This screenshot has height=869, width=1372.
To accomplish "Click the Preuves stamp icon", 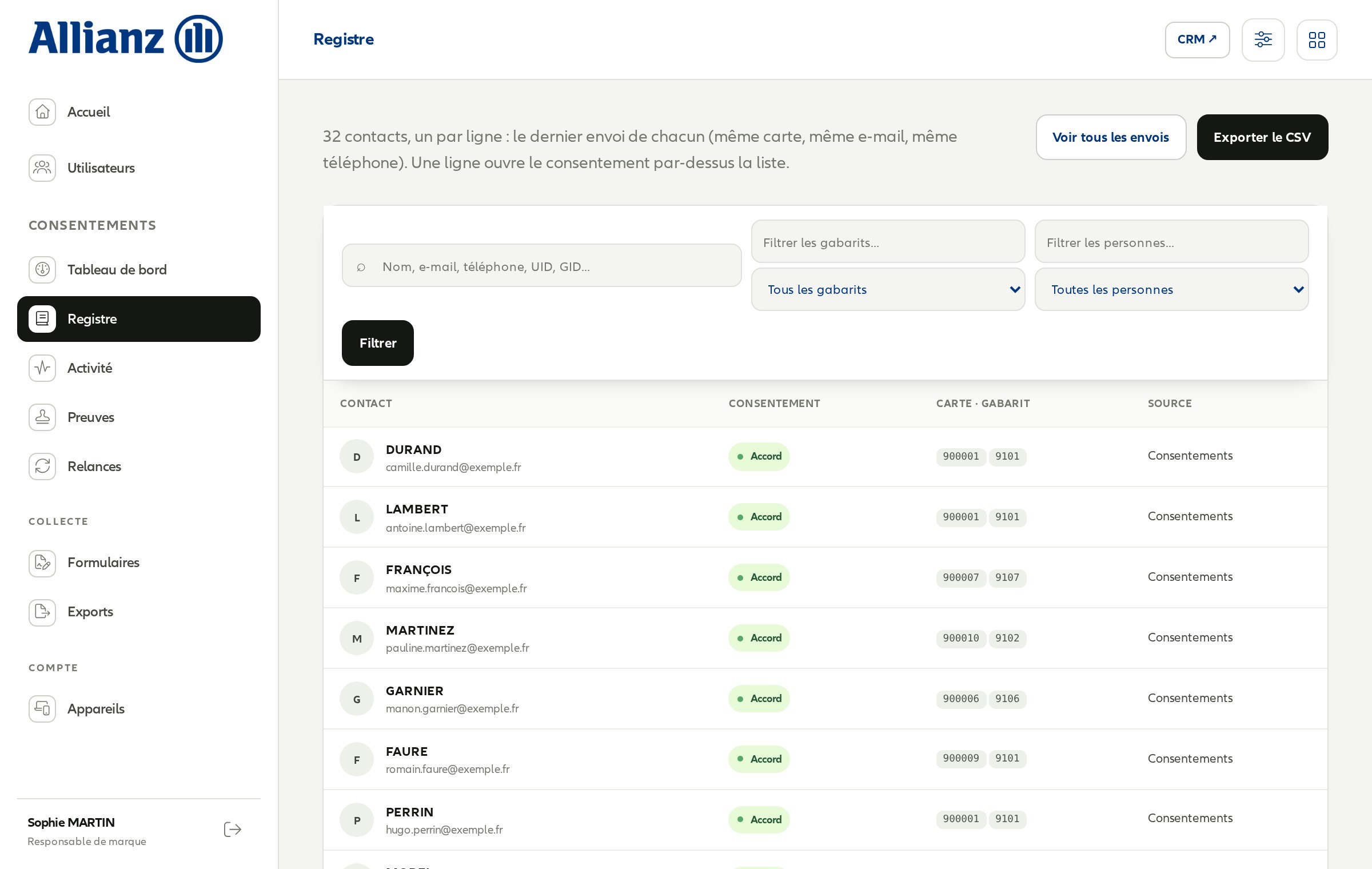I will tap(42, 417).
